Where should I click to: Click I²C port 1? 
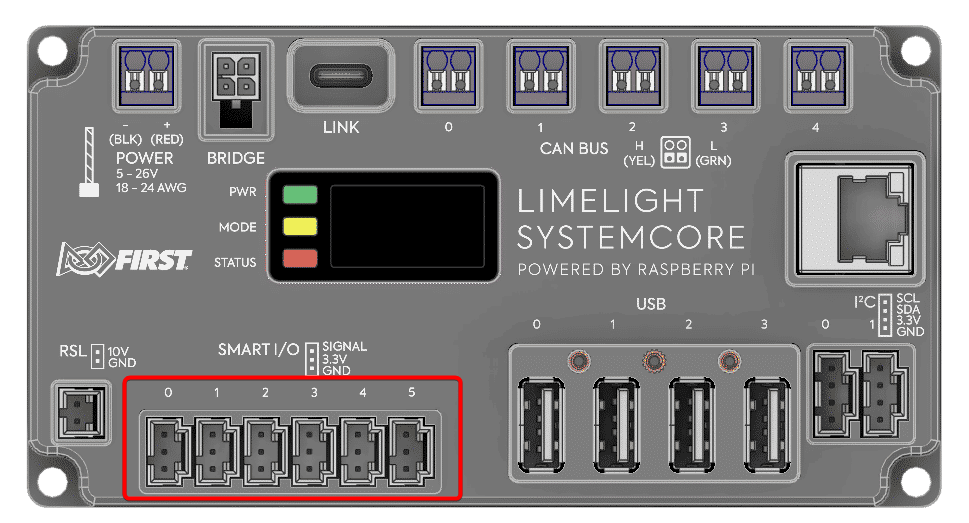tap(885, 393)
